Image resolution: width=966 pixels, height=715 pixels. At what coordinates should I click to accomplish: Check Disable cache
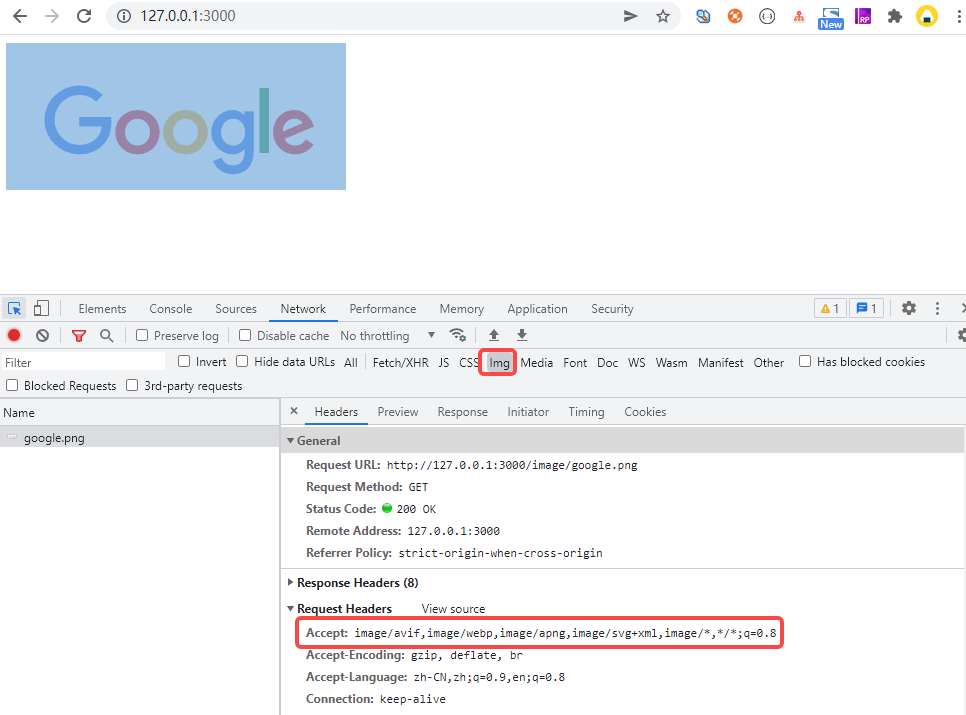(x=245, y=335)
